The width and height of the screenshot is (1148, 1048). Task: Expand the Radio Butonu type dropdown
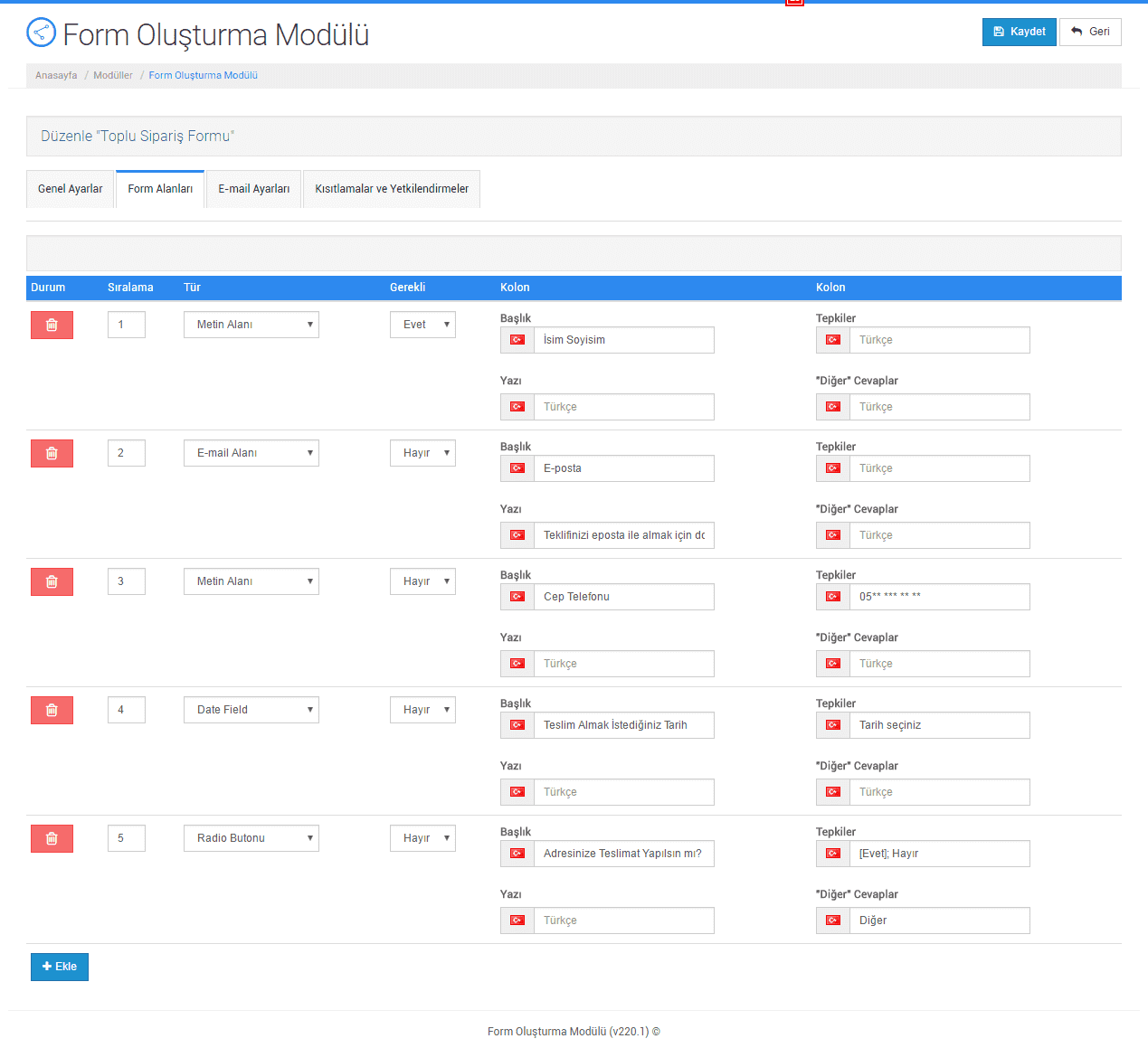[251, 838]
